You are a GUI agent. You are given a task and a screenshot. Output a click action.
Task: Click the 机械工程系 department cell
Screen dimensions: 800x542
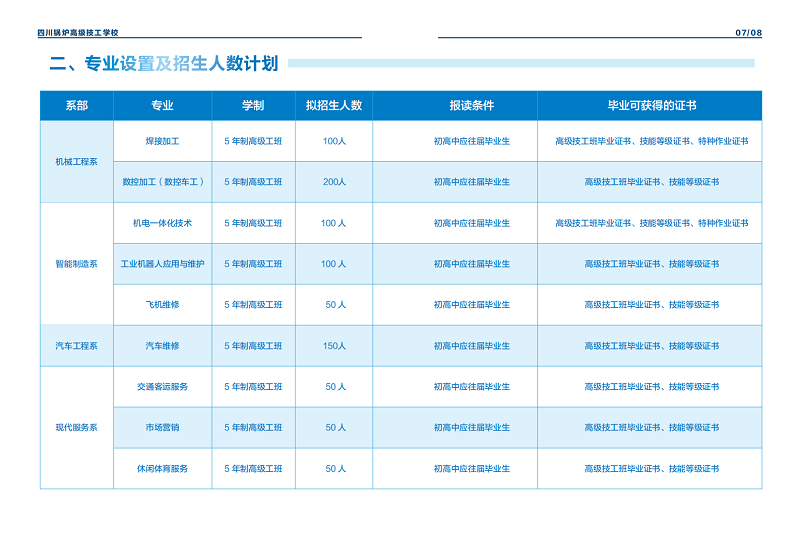coord(77,162)
